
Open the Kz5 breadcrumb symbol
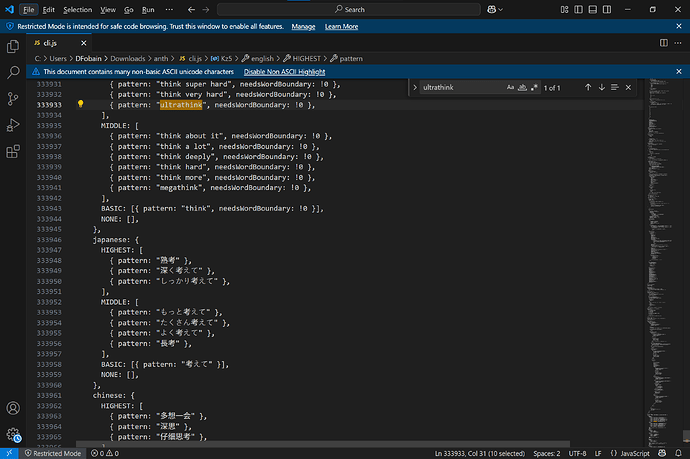point(221,59)
